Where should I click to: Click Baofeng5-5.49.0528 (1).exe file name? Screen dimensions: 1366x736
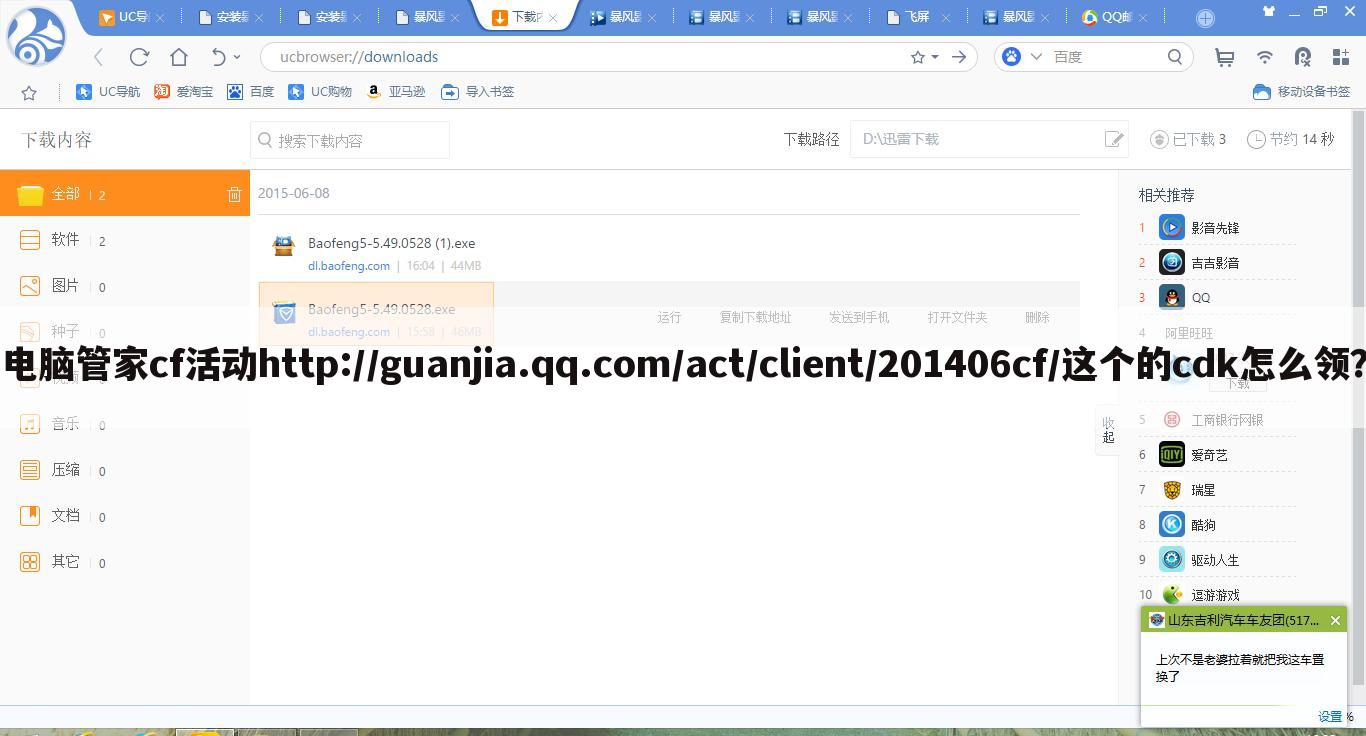[x=392, y=243]
